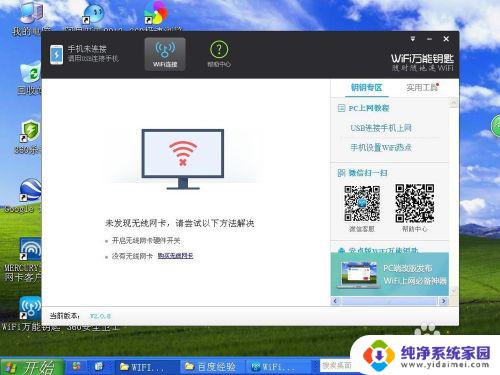Image resolution: width=500 pixels, height=375 pixels.
Task: Switch to the 实用工具 tab
Action: tap(422, 88)
